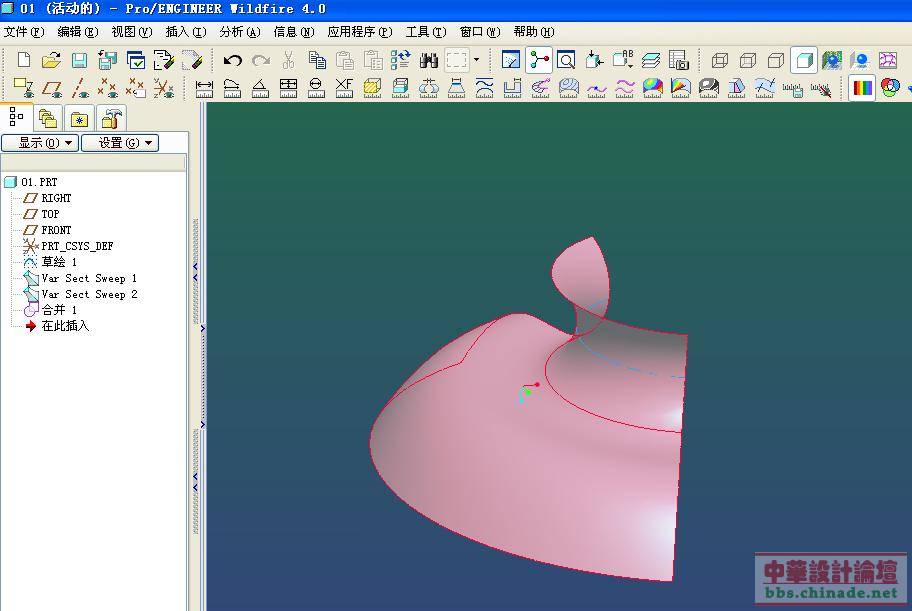The width and height of the screenshot is (912, 611).
Task: Create a new file with blank page icon
Action: pyautogui.click(x=24, y=60)
